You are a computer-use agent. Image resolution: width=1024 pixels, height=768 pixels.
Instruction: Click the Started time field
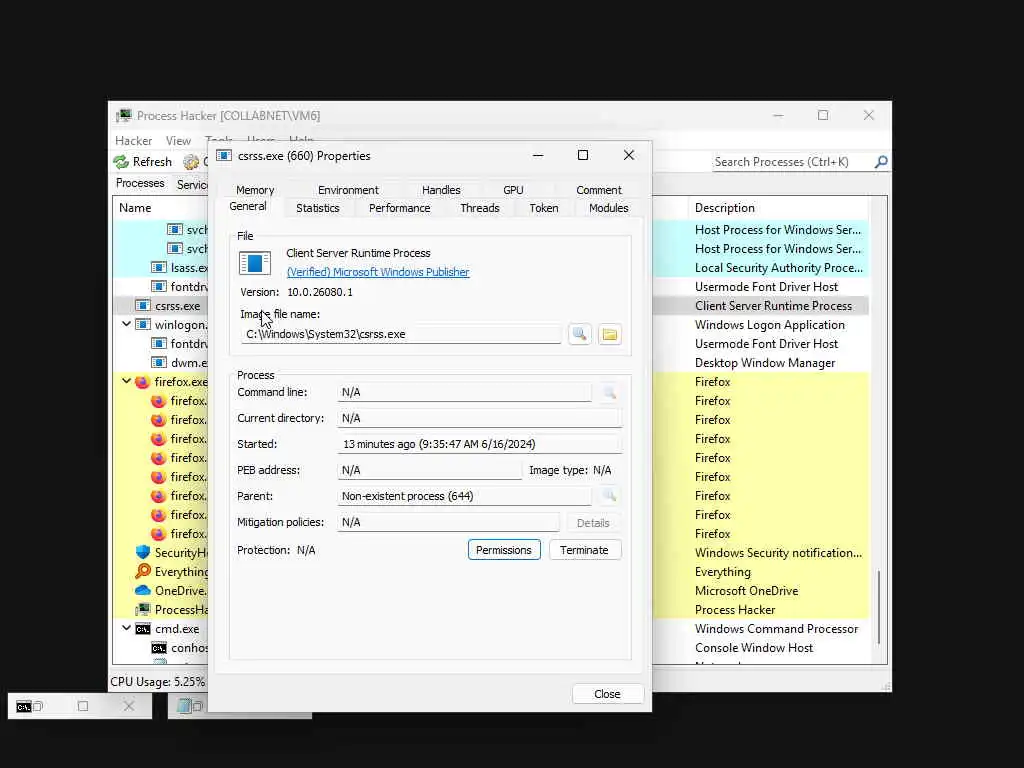(x=479, y=444)
